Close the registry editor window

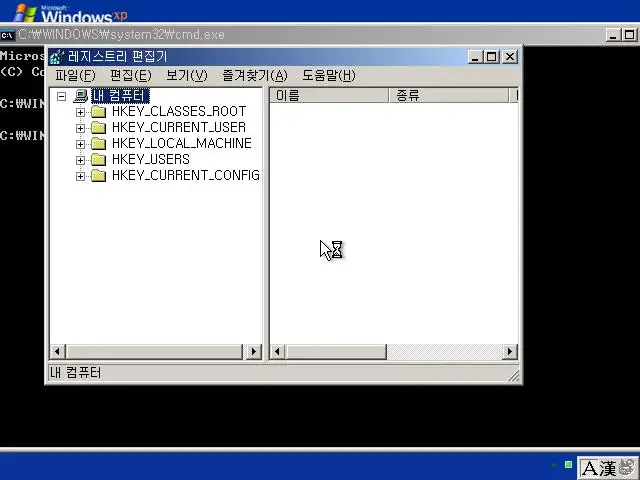point(510,57)
